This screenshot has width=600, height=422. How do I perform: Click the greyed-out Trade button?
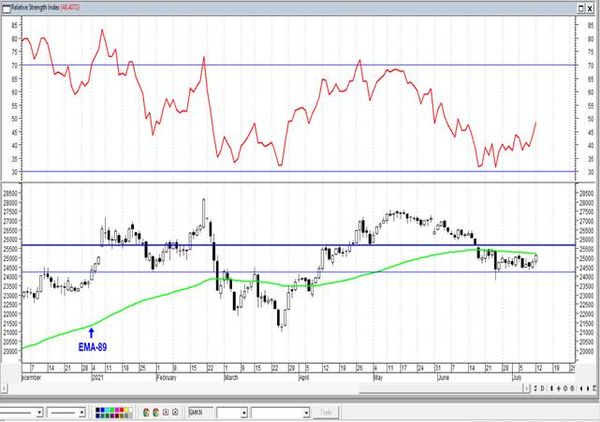[325, 413]
